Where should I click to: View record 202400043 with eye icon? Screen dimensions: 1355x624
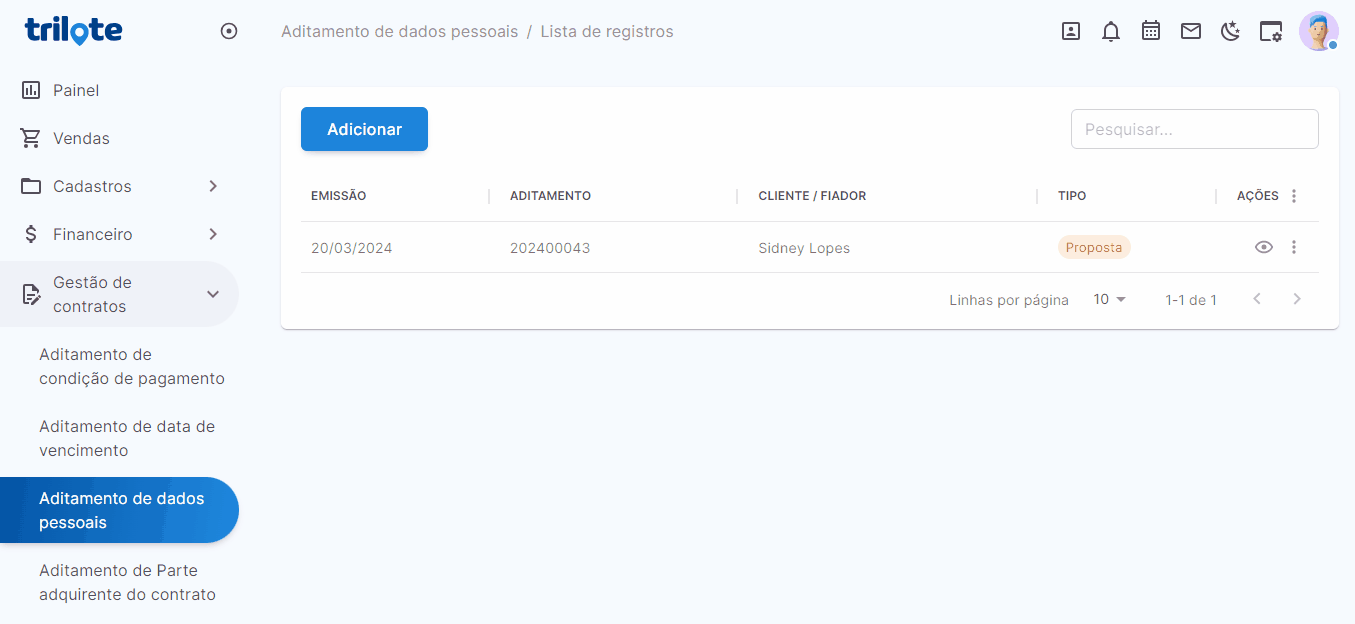1264,247
